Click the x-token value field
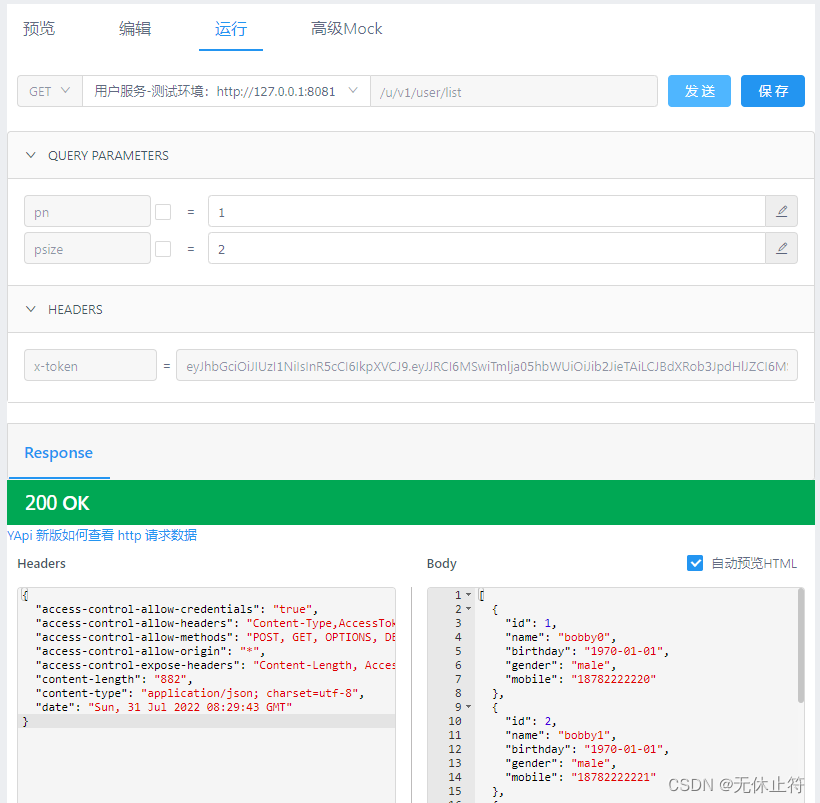Viewport: 820px width, 803px height. point(487,365)
